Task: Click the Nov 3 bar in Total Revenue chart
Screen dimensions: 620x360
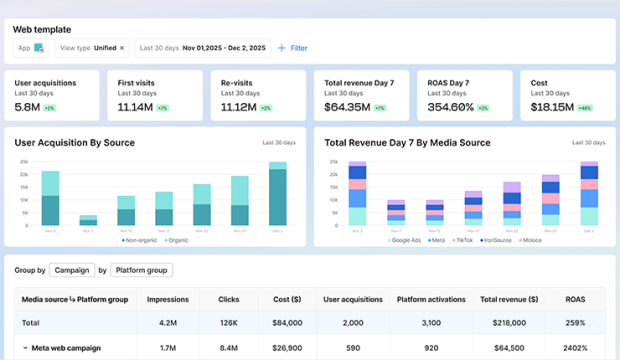Action: [357, 193]
